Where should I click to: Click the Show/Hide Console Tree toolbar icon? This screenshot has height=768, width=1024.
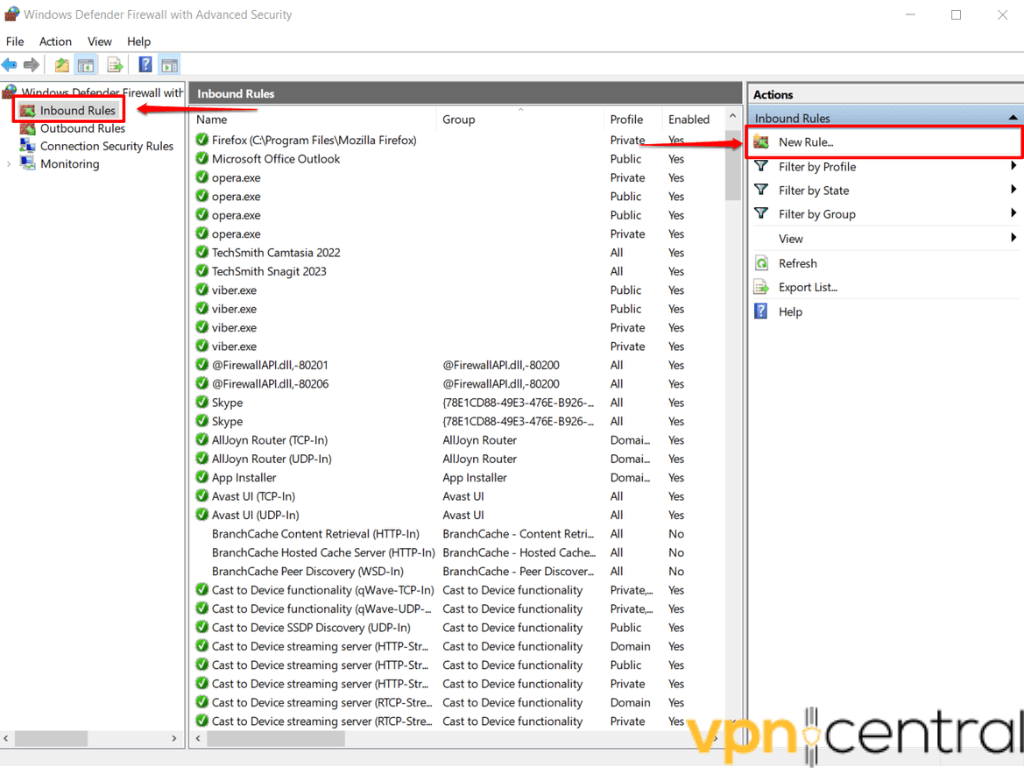pyautogui.click(x=85, y=64)
